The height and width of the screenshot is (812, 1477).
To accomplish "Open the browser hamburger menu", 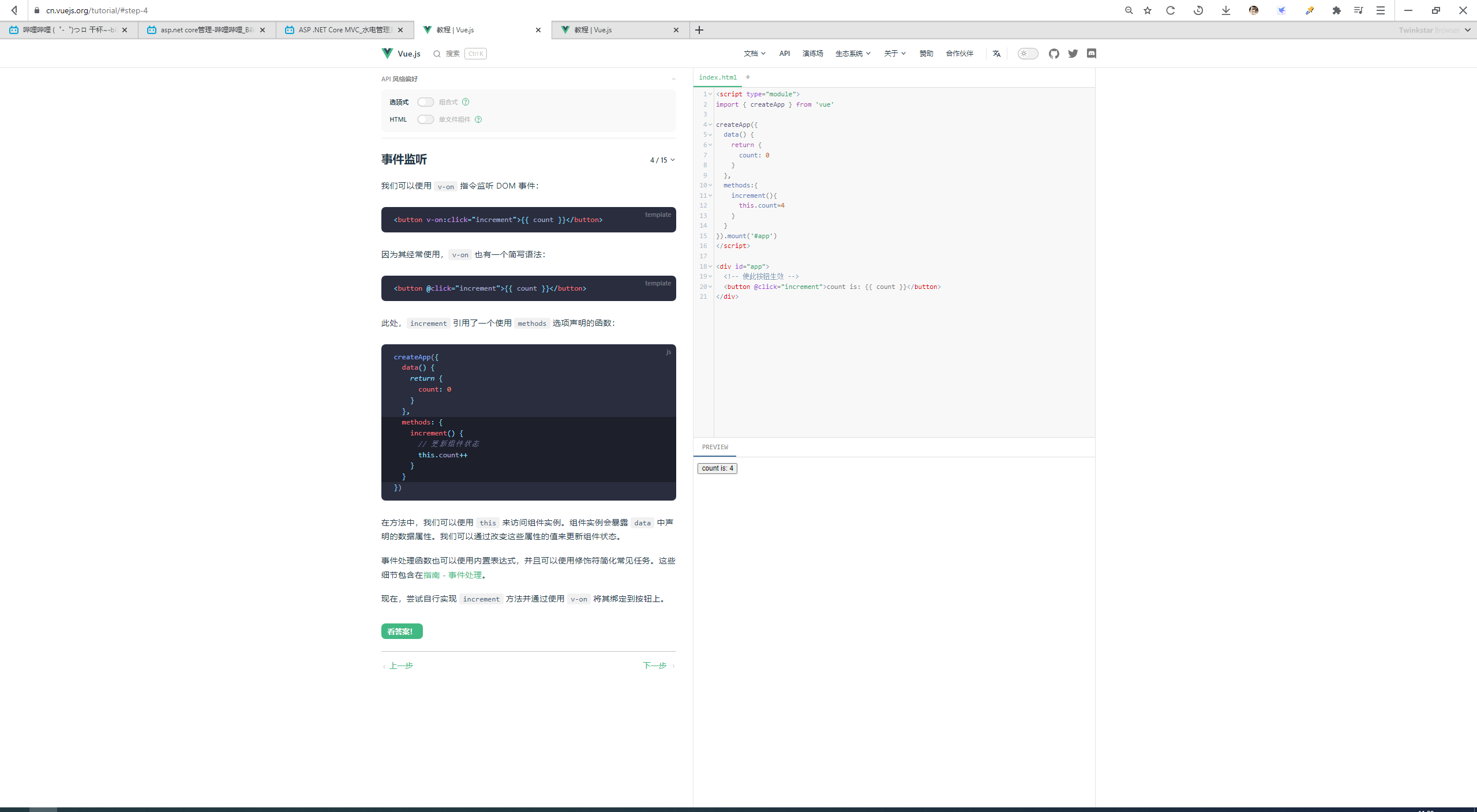I will pyautogui.click(x=1381, y=10).
